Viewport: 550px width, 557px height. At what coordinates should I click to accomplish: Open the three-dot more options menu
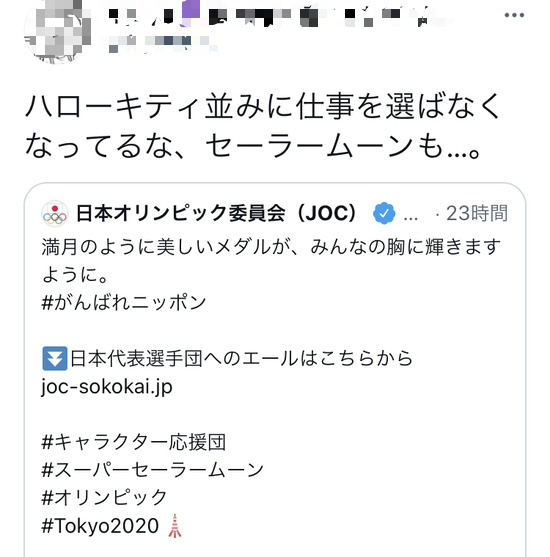[514, 15]
